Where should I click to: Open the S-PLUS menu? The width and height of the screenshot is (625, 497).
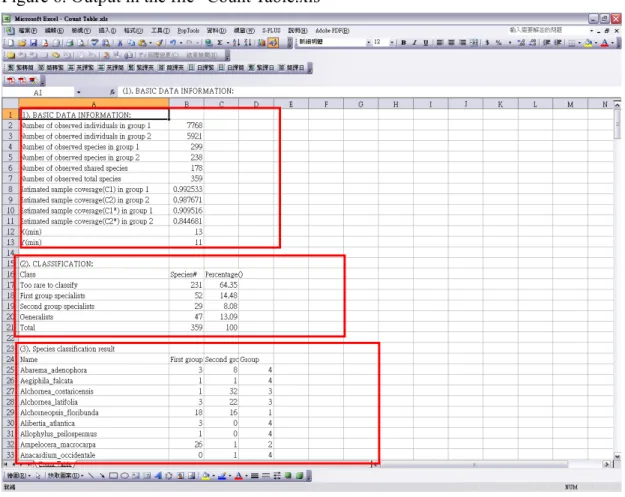[x=271, y=31]
